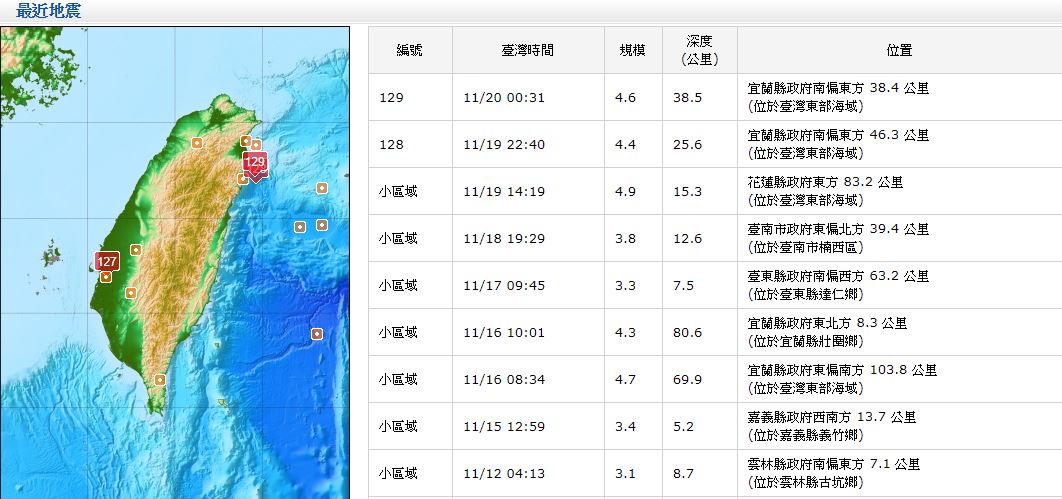
Task: Click depth value 8.7
Action: (x=683, y=474)
